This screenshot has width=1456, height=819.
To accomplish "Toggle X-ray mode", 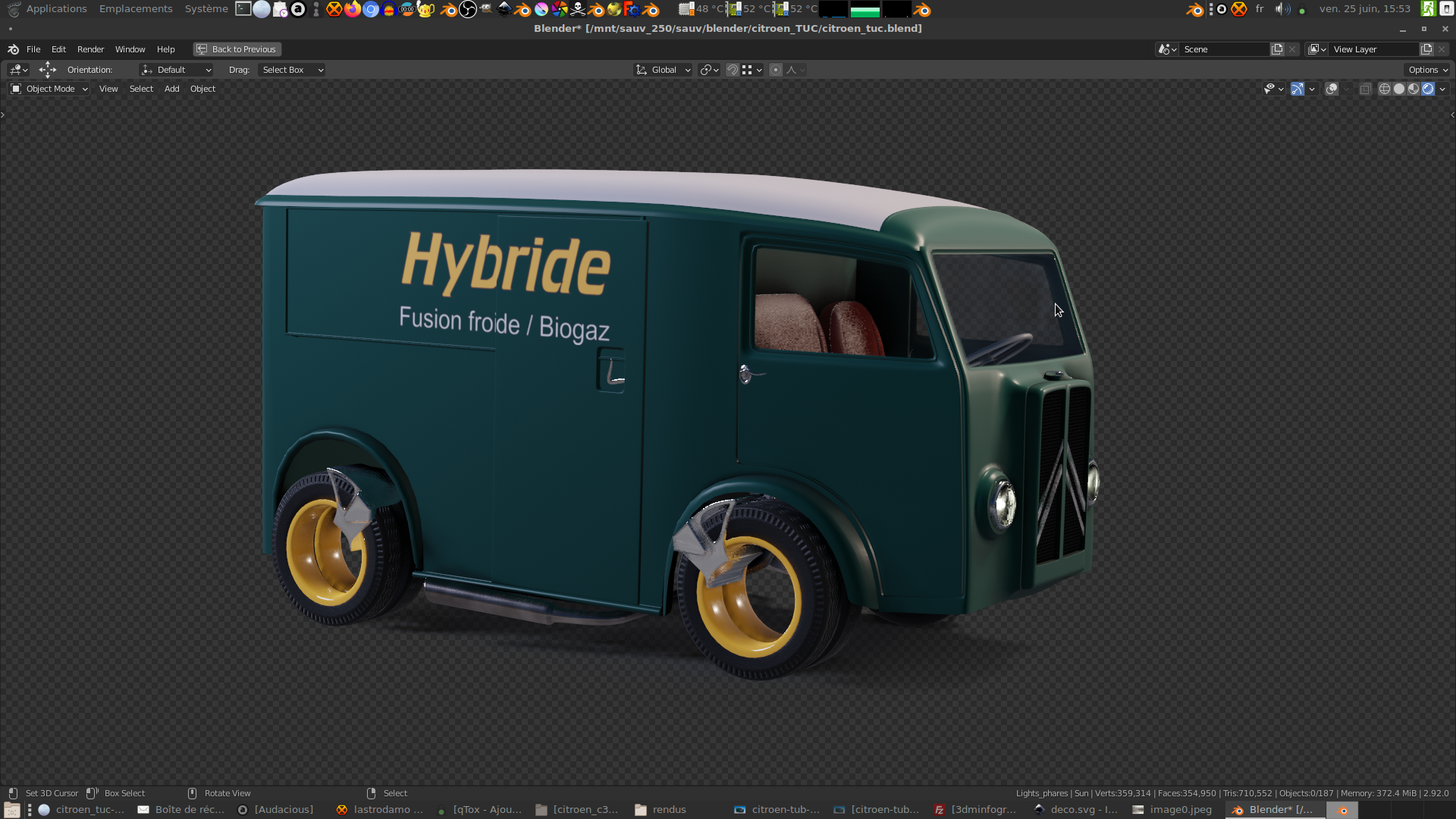I will (x=1365, y=89).
